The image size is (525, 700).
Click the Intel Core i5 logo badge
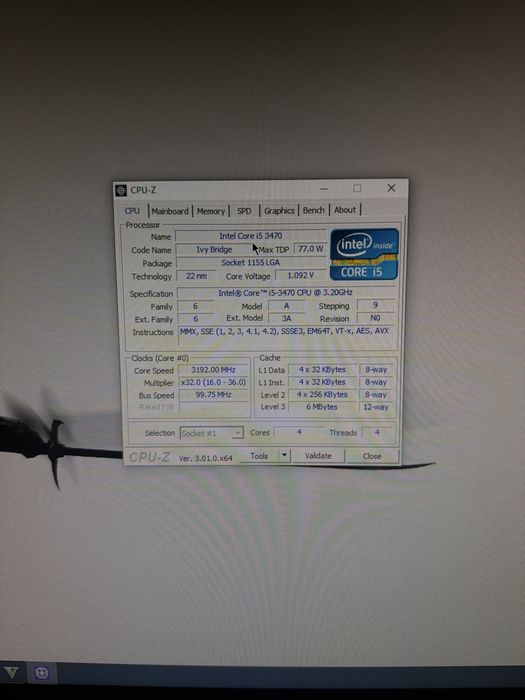coord(364,254)
